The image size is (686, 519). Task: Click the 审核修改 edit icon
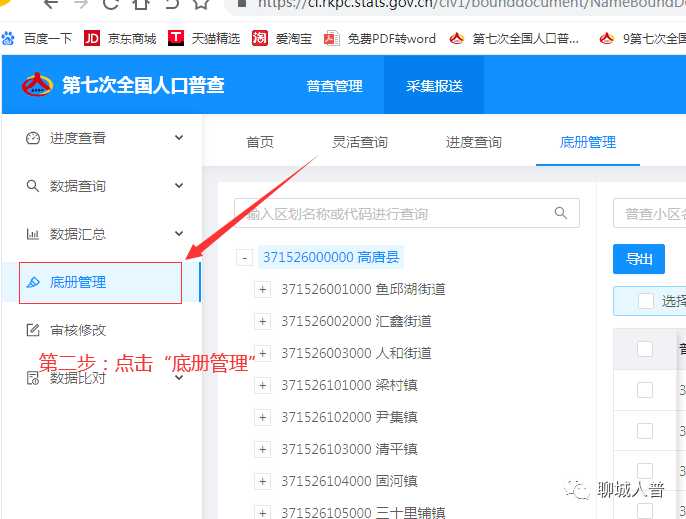click(33, 330)
